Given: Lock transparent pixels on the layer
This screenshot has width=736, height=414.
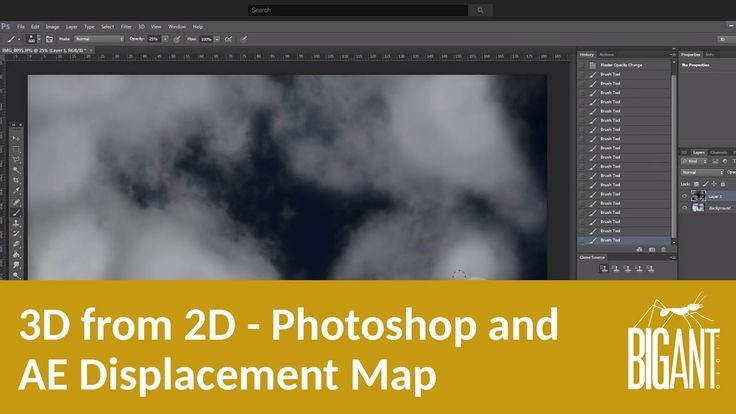Looking at the screenshot, I should (697, 184).
